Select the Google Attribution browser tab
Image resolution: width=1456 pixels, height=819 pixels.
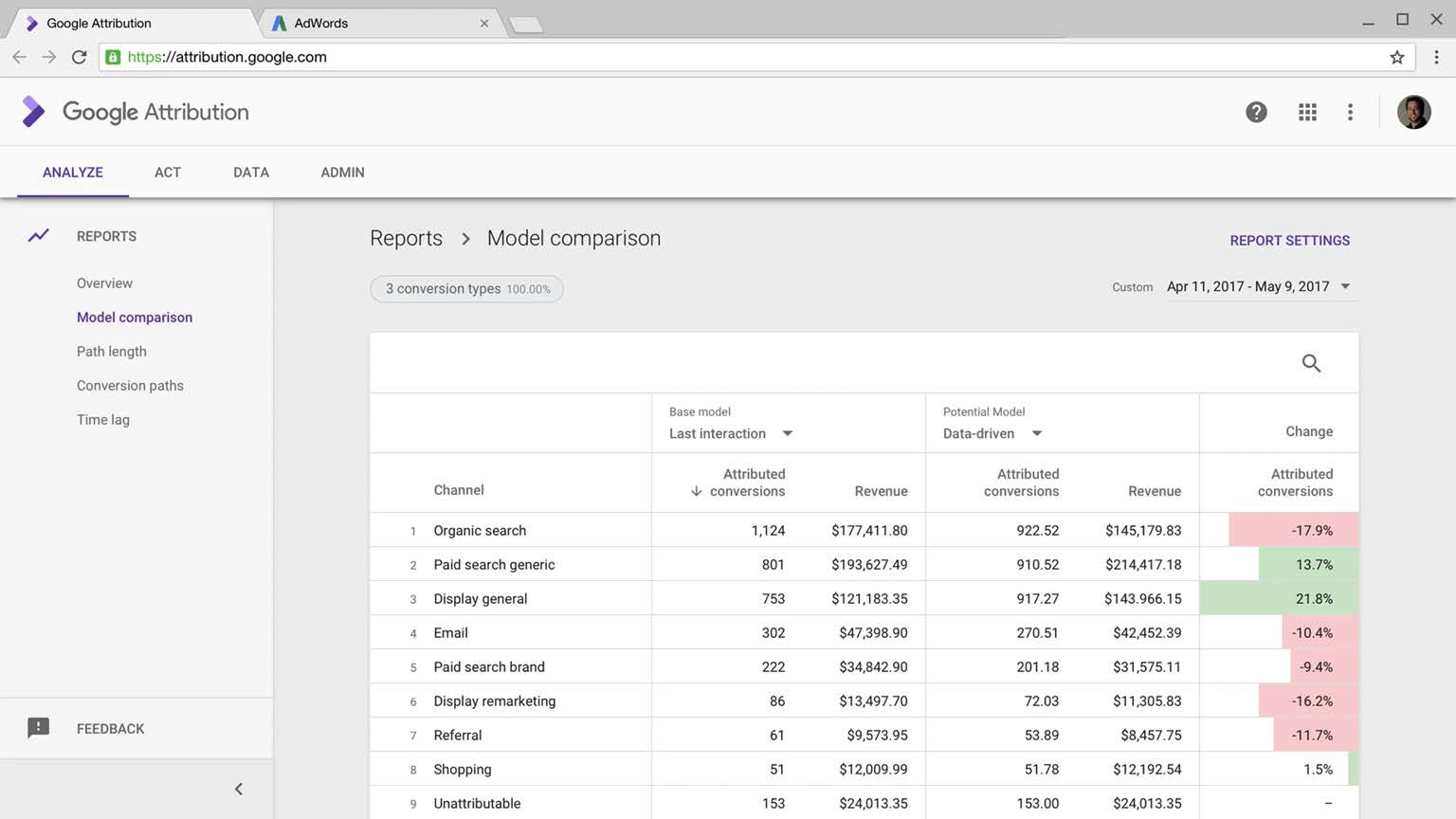[x=133, y=23]
